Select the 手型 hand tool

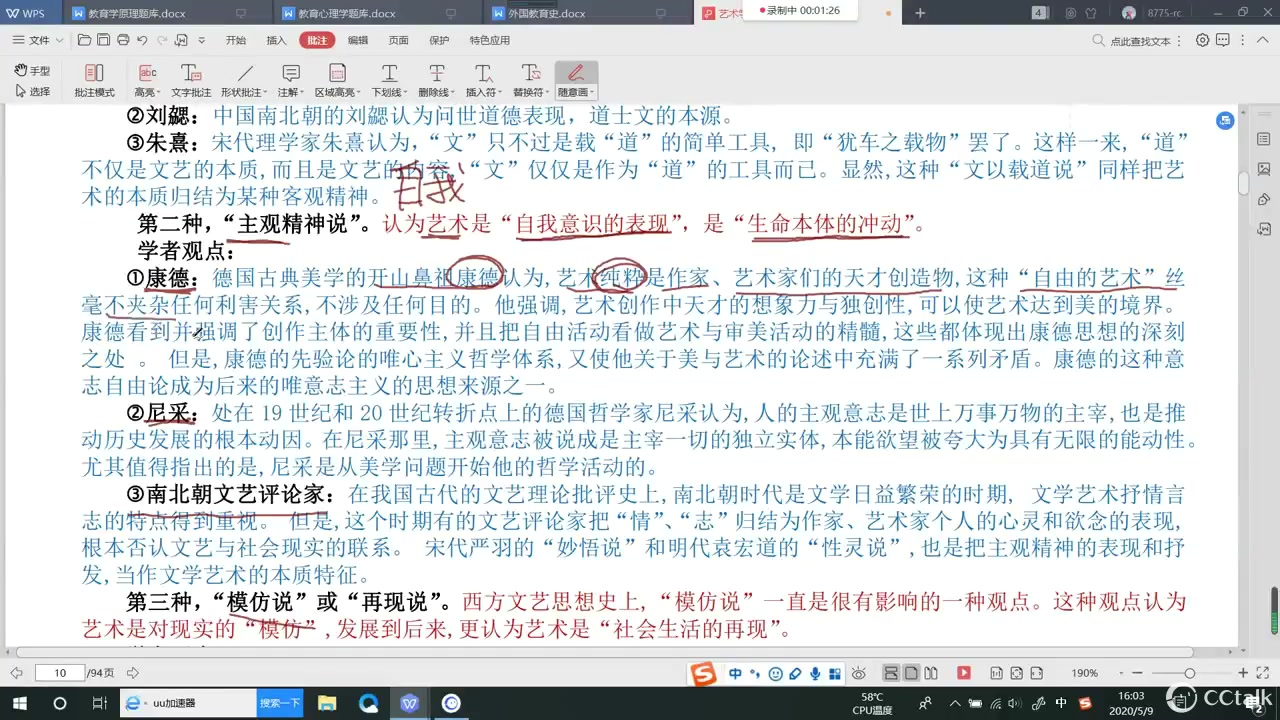(33, 71)
